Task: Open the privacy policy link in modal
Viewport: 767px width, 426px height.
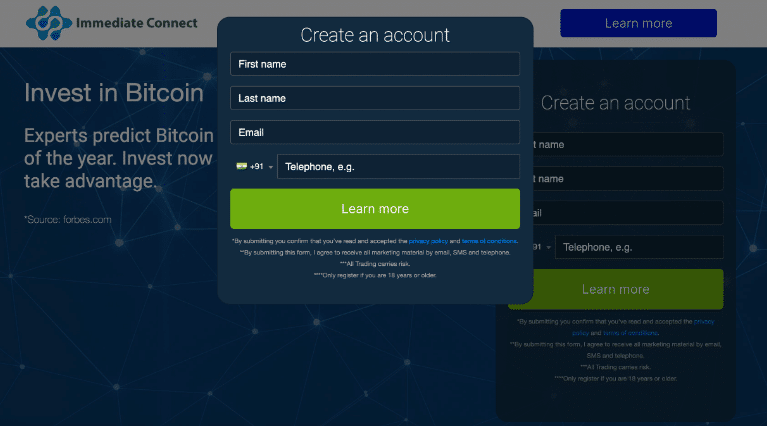Action: coord(428,241)
